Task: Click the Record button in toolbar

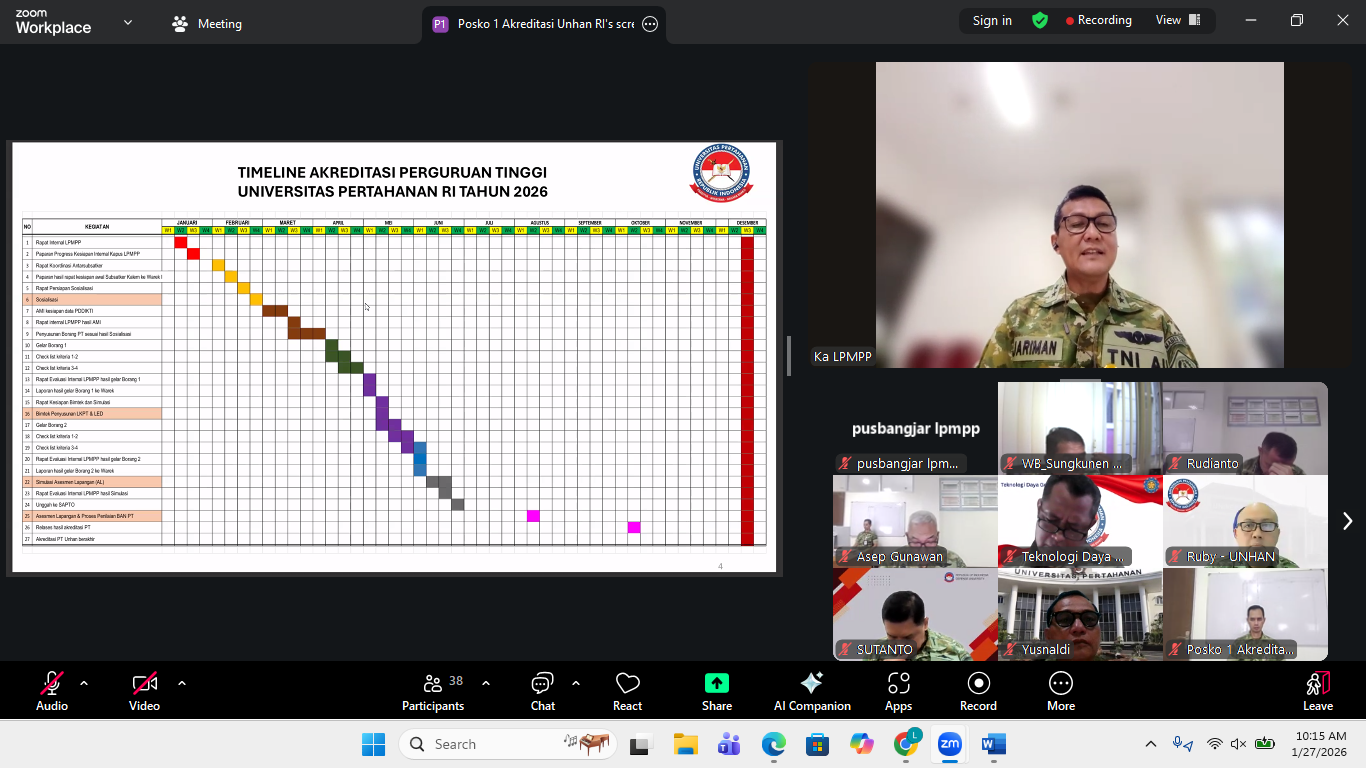Action: click(x=978, y=690)
